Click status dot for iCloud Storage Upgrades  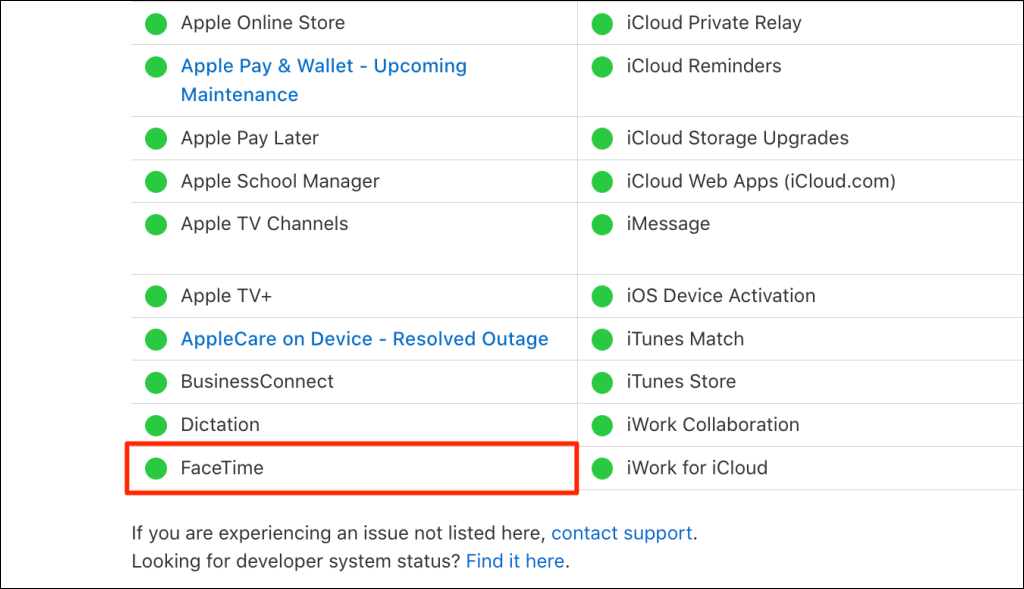pos(602,138)
